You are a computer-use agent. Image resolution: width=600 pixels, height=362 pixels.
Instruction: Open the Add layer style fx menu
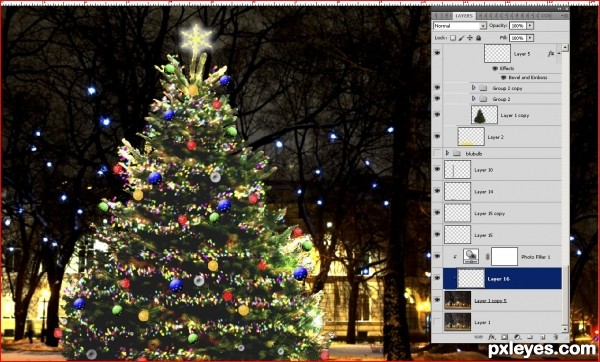click(x=491, y=338)
